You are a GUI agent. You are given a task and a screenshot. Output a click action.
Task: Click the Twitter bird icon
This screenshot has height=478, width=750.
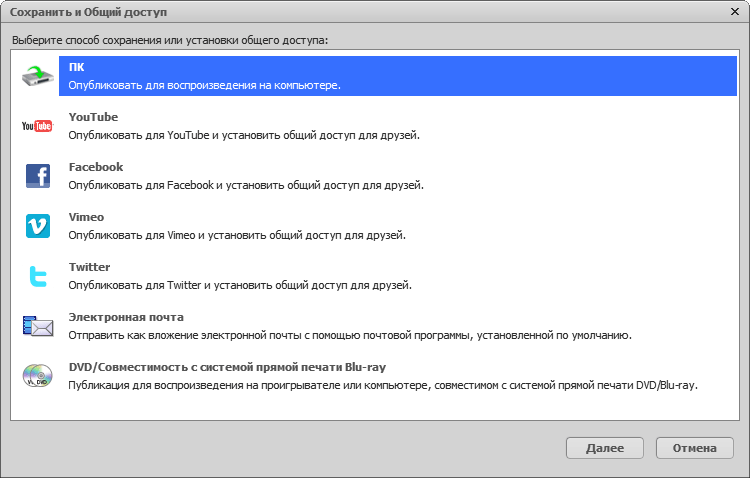(x=38, y=276)
